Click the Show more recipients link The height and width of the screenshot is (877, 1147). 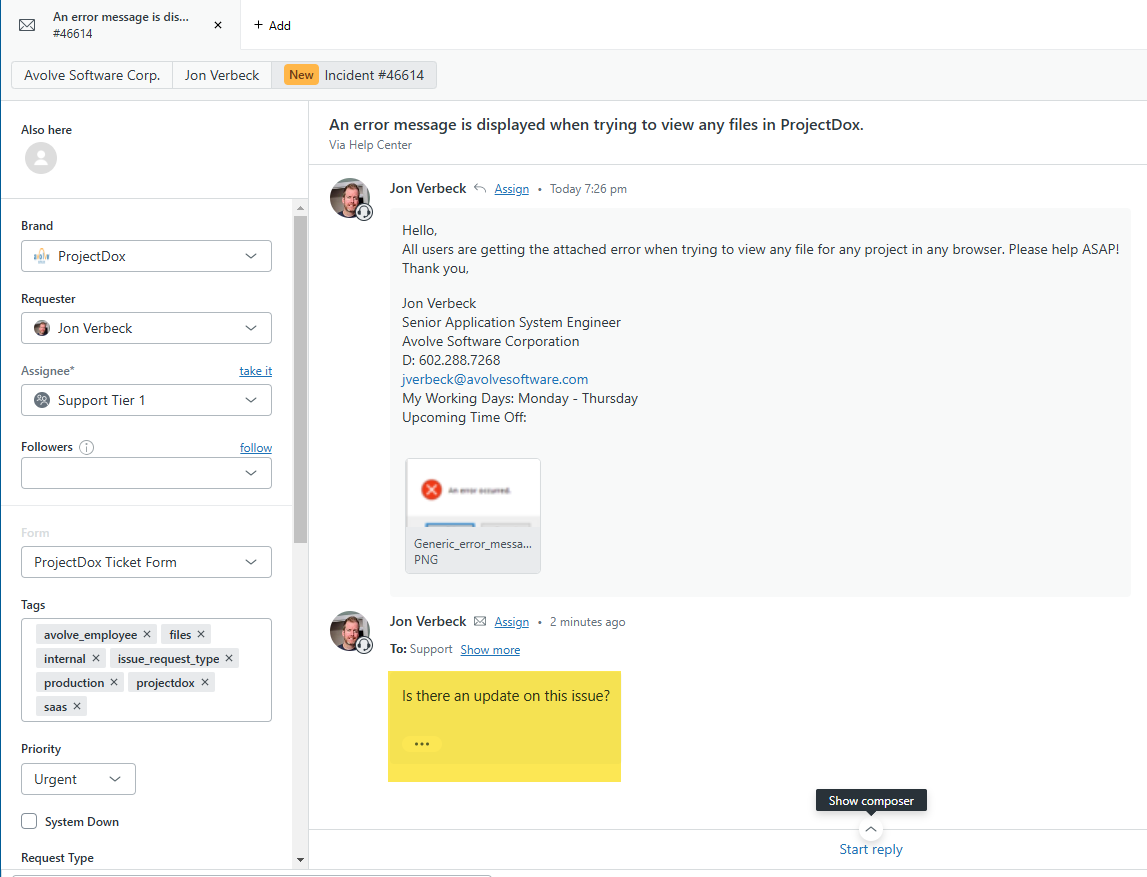click(x=490, y=650)
